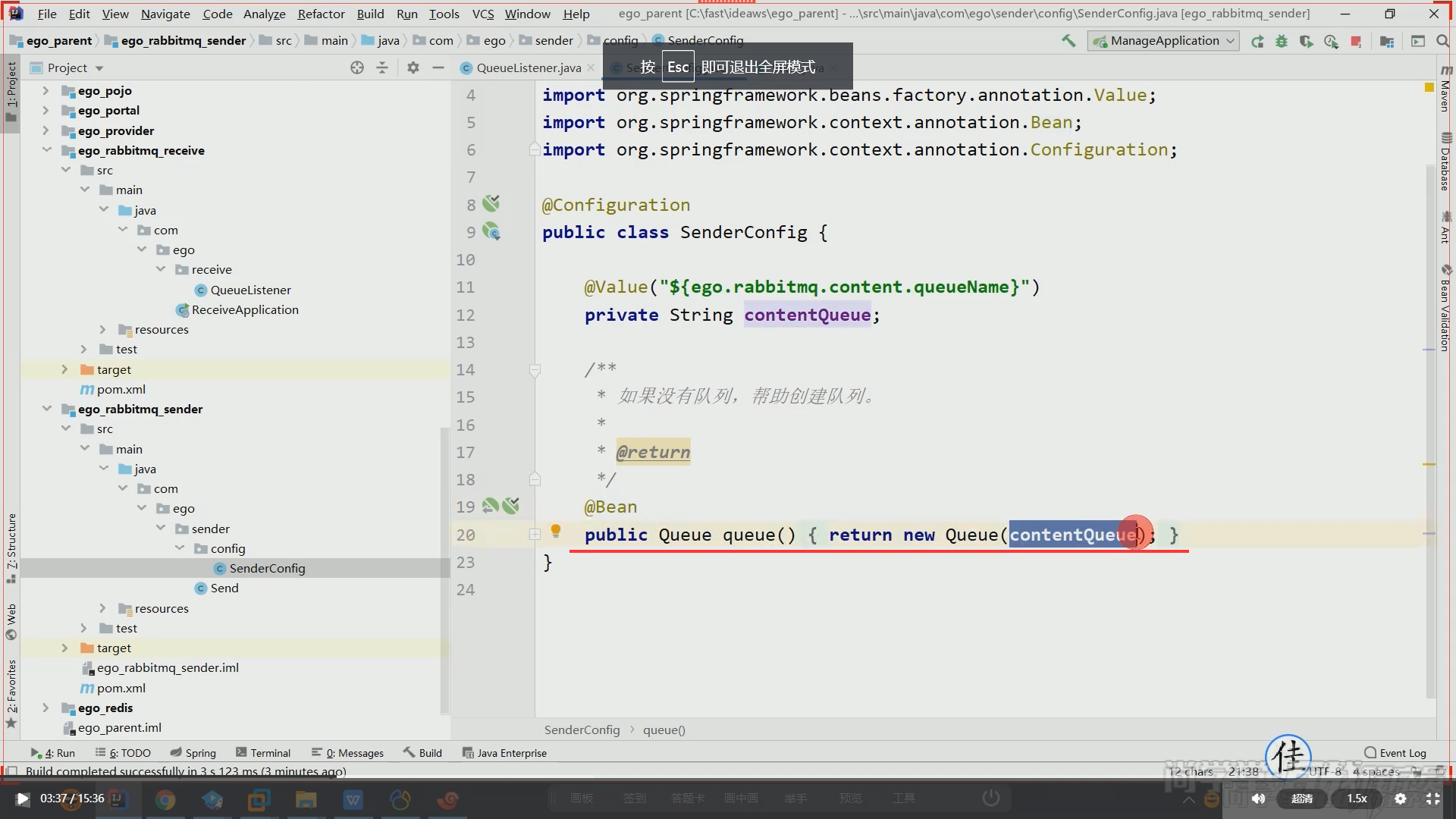1456x819 pixels.
Task: Click the Run ManageApplication rerun icon
Action: click(x=1257, y=41)
